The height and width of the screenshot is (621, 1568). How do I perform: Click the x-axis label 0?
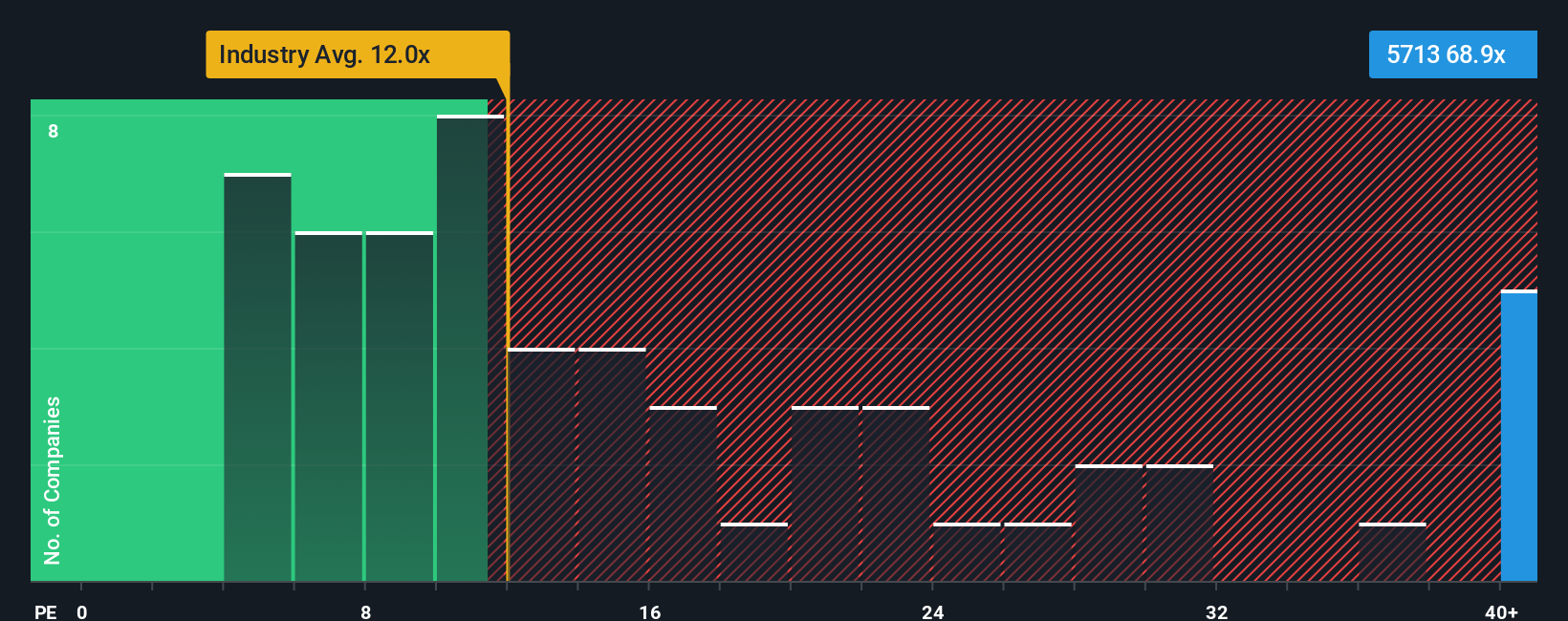[x=82, y=611]
